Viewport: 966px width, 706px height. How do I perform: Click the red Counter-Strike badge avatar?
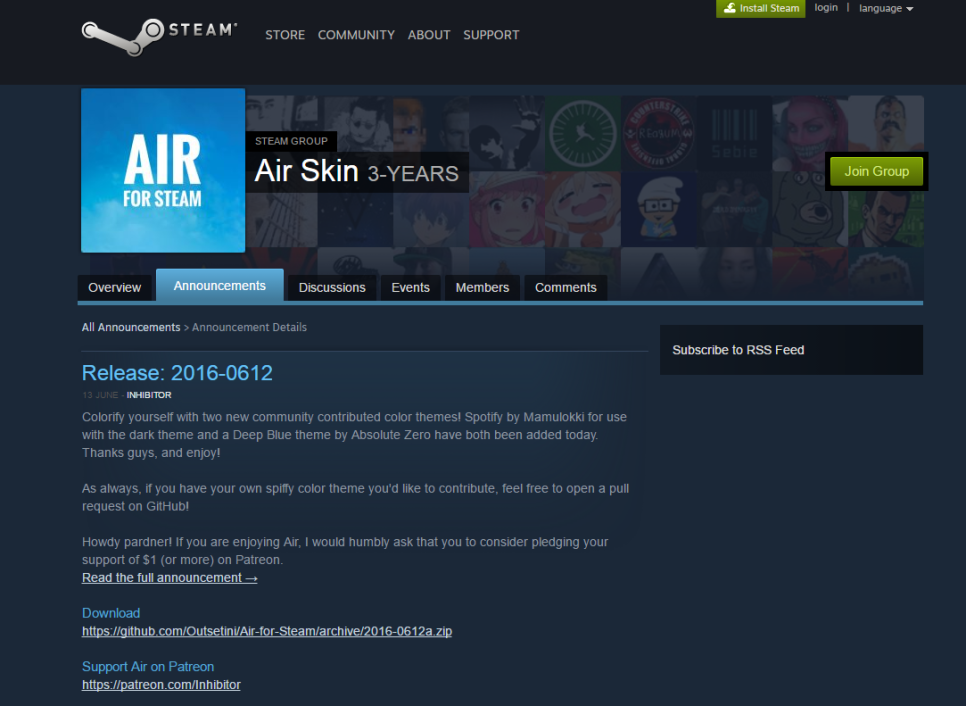click(x=658, y=134)
